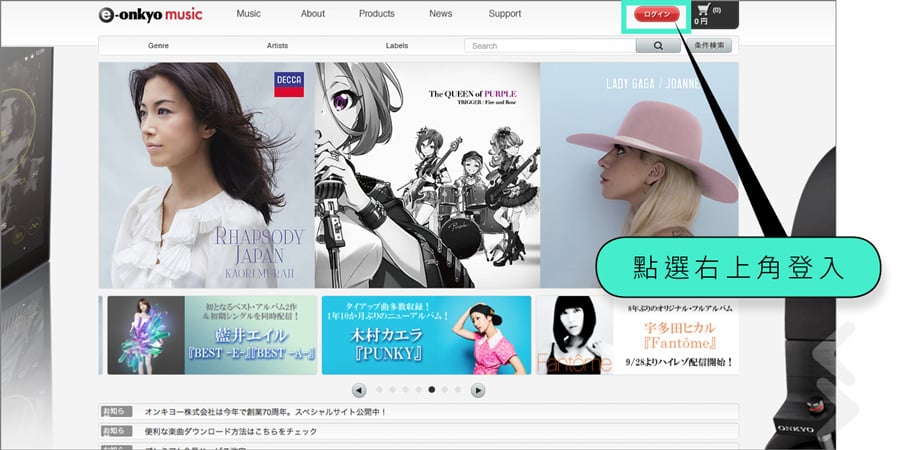Select the first carousel dot
912x450 pixels.
tap(379, 390)
